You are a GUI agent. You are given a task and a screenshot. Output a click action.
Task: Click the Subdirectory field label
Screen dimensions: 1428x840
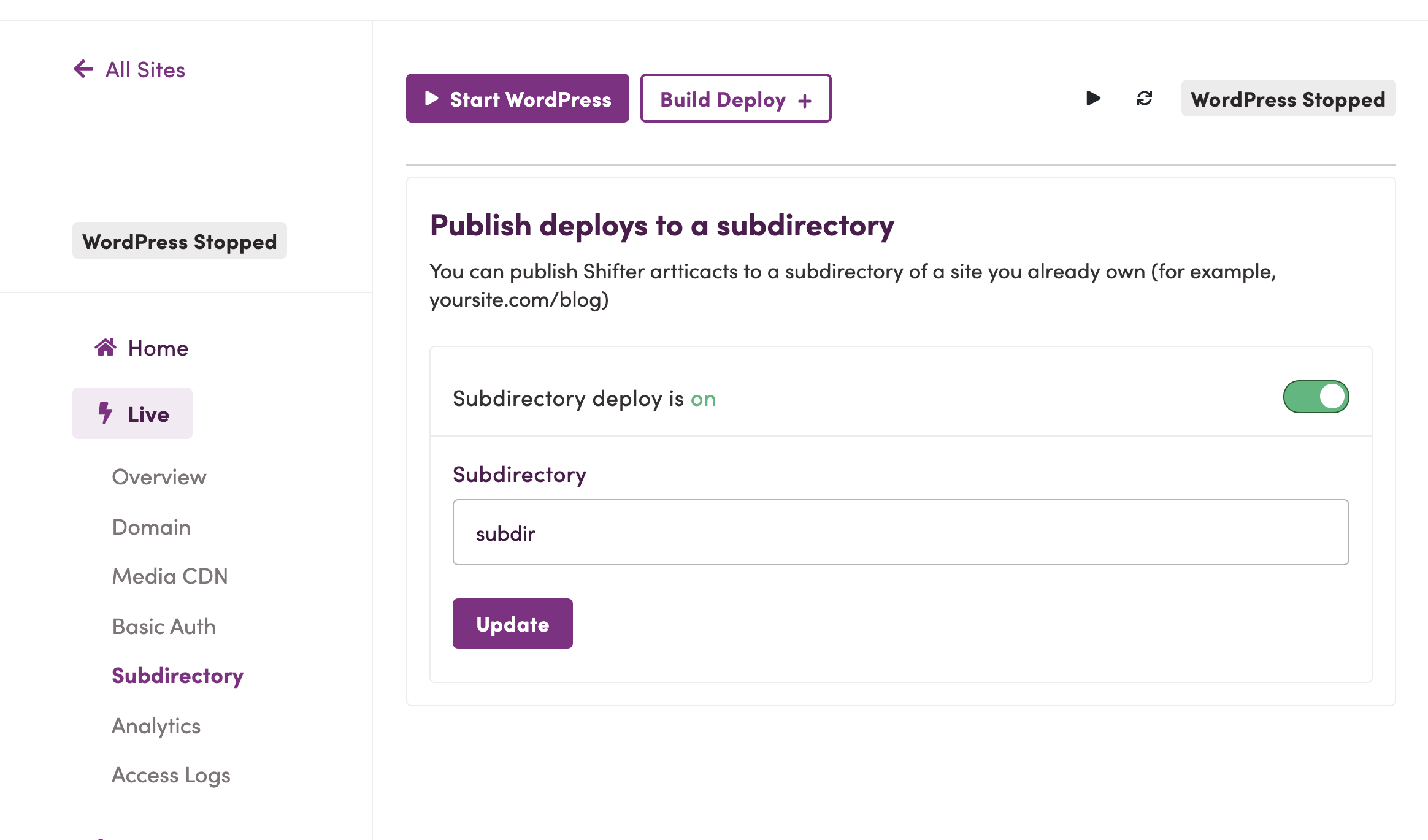[519, 475]
